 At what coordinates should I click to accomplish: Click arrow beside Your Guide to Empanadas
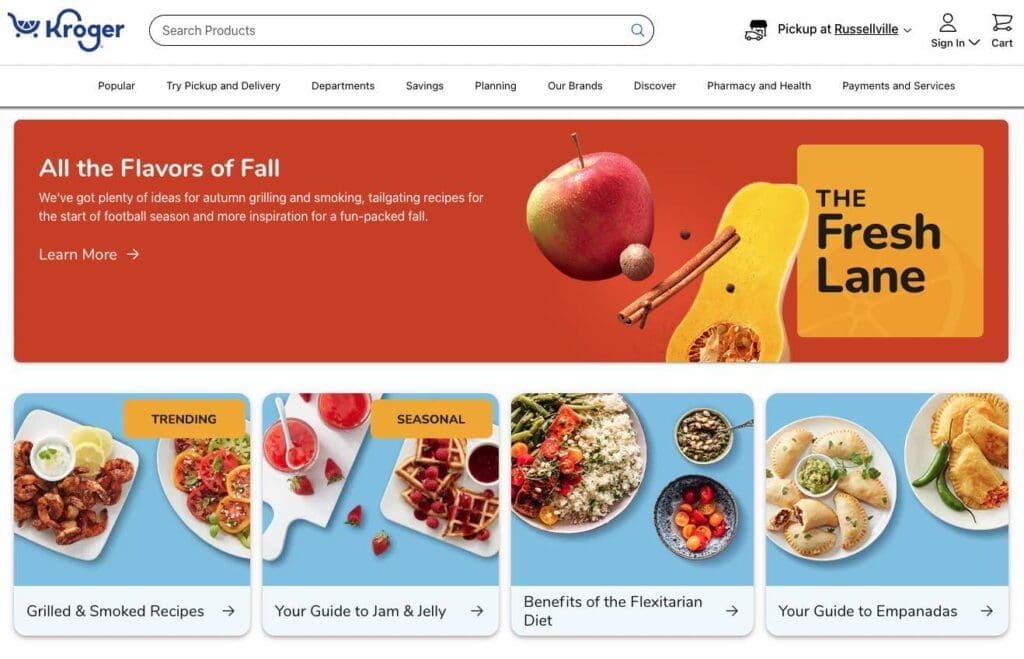[x=987, y=611]
